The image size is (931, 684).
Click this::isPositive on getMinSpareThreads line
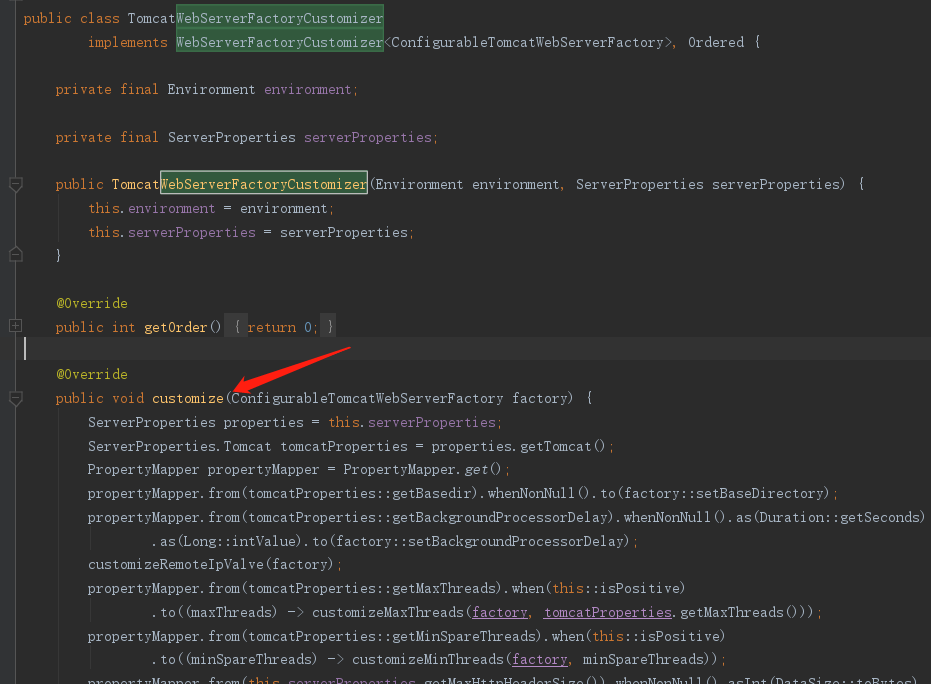pos(656,636)
